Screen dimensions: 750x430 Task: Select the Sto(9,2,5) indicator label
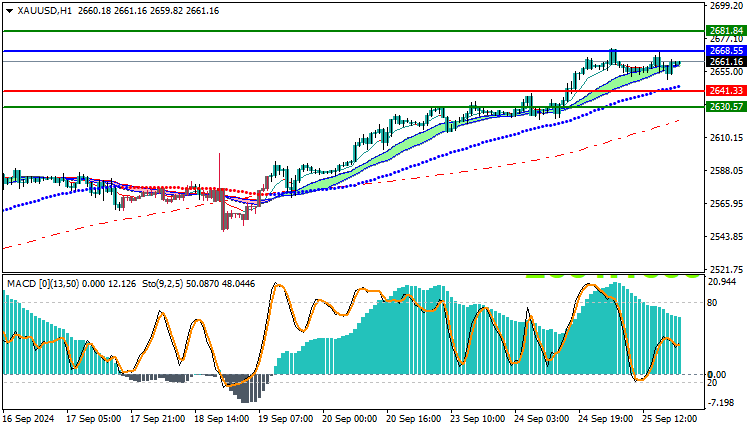(x=163, y=284)
